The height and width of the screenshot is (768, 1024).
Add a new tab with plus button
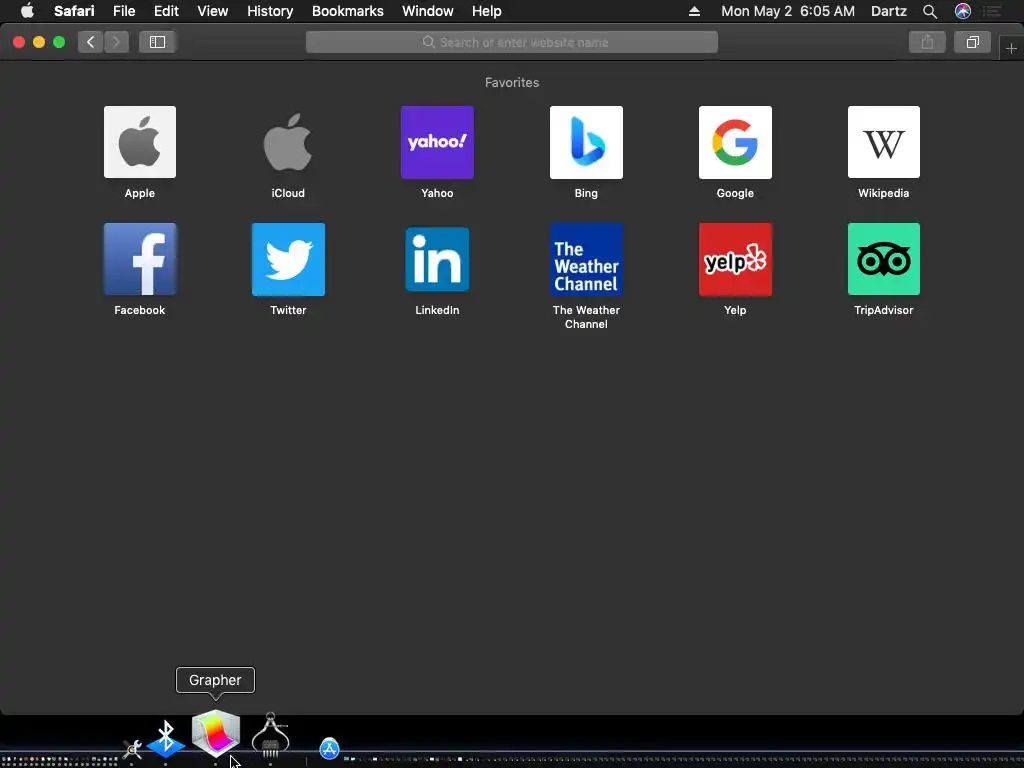[x=1011, y=48]
